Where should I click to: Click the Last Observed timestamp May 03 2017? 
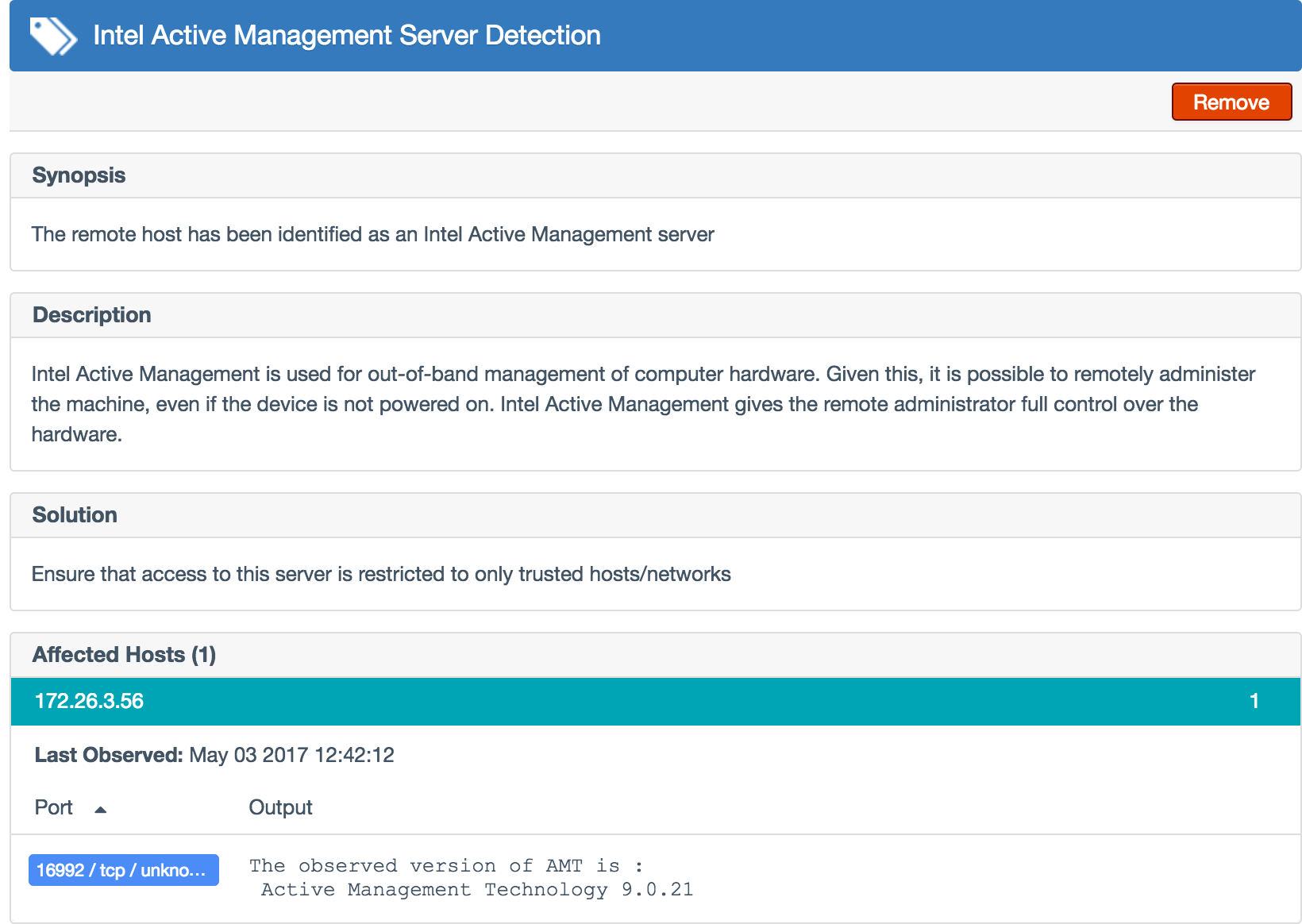click(x=291, y=755)
